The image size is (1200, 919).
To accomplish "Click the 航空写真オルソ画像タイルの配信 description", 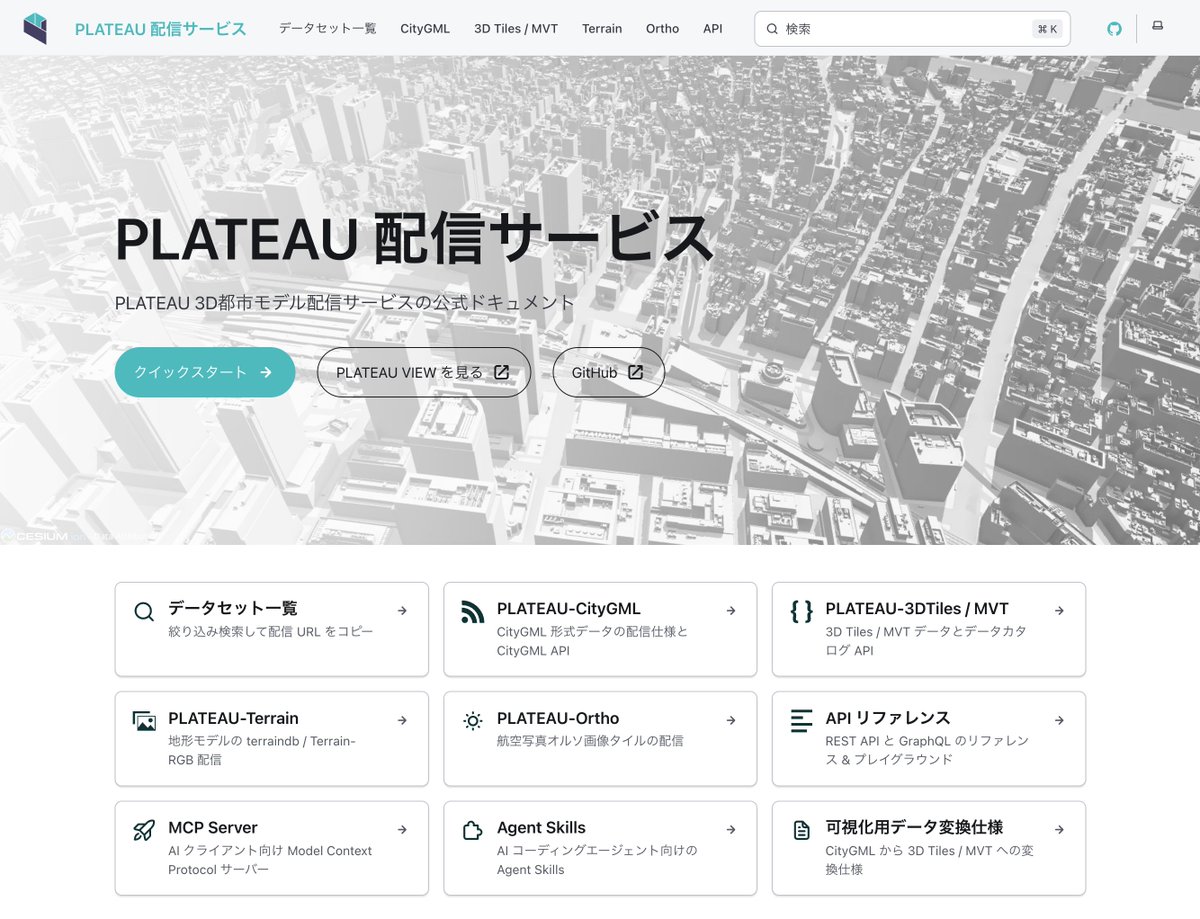I will click(x=590, y=741).
